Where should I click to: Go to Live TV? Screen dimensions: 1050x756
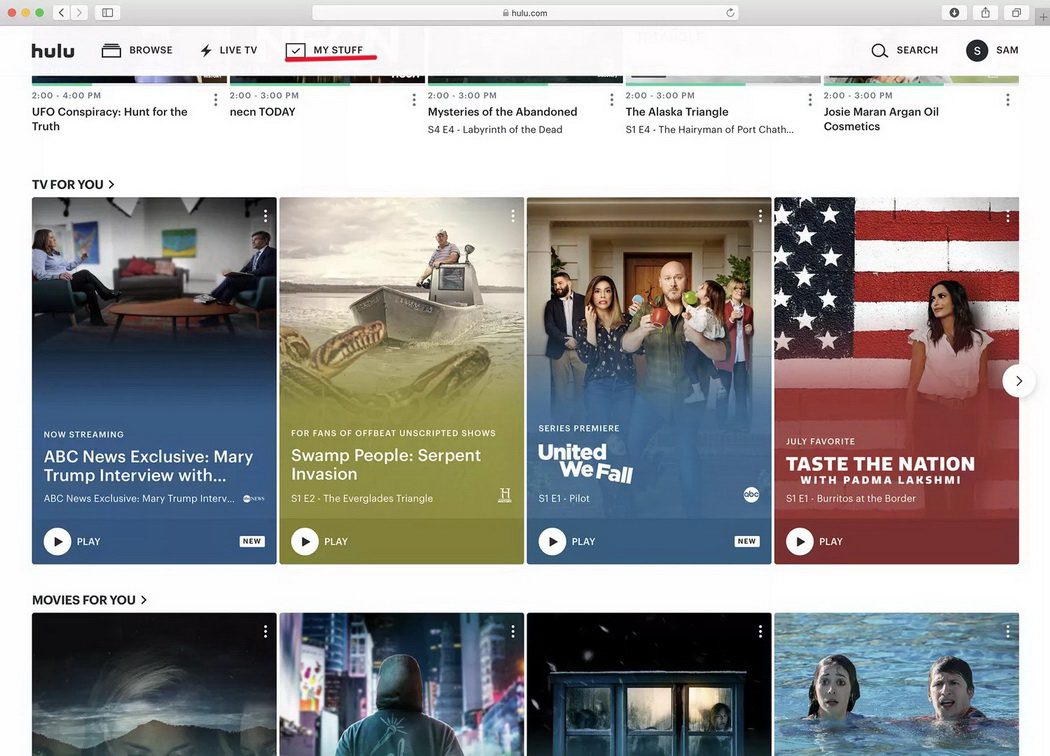(x=228, y=51)
